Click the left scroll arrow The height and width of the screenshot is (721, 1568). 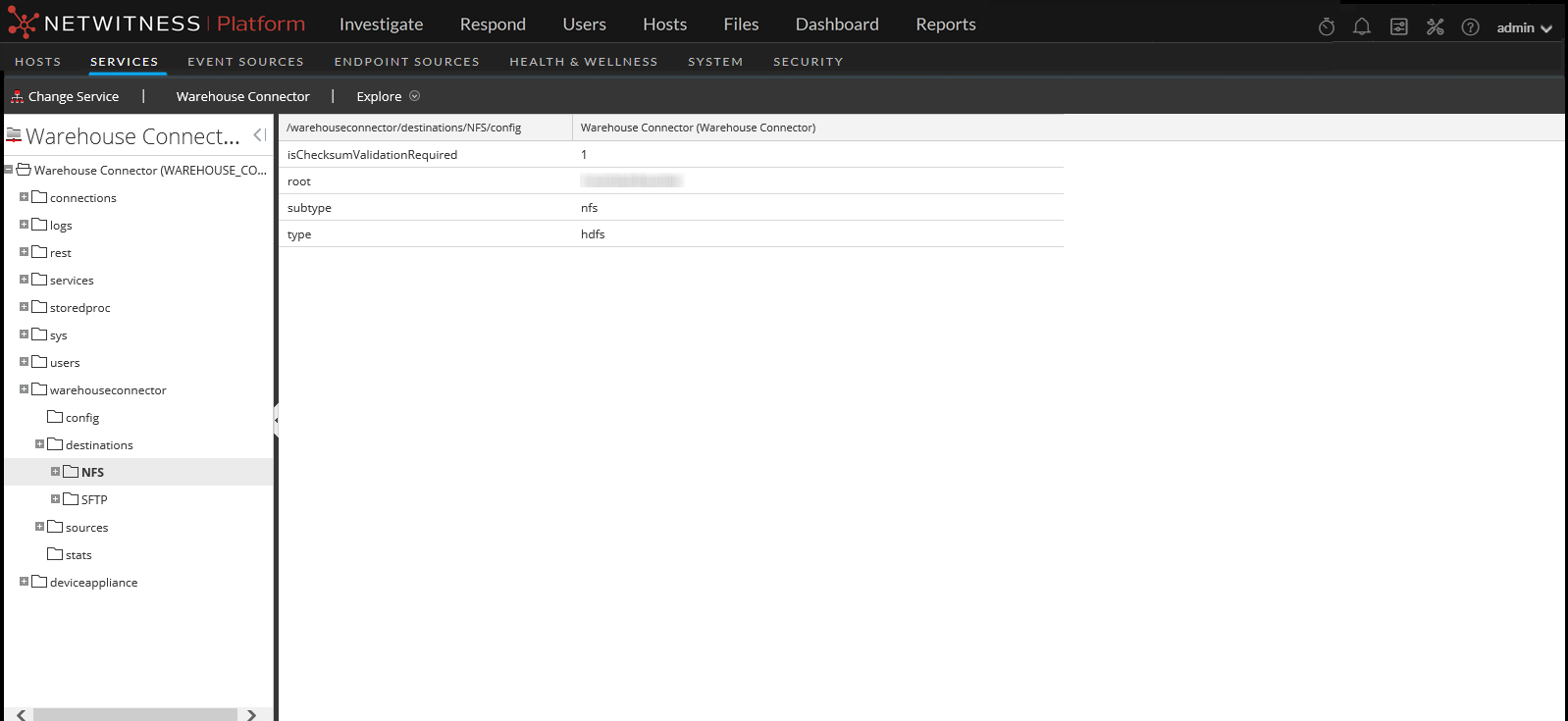pos(21,714)
